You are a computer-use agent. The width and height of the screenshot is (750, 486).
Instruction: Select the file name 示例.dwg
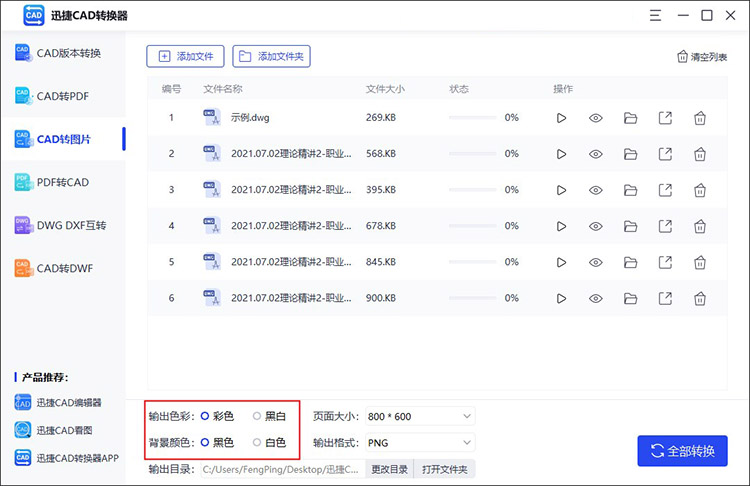click(250, 118)
